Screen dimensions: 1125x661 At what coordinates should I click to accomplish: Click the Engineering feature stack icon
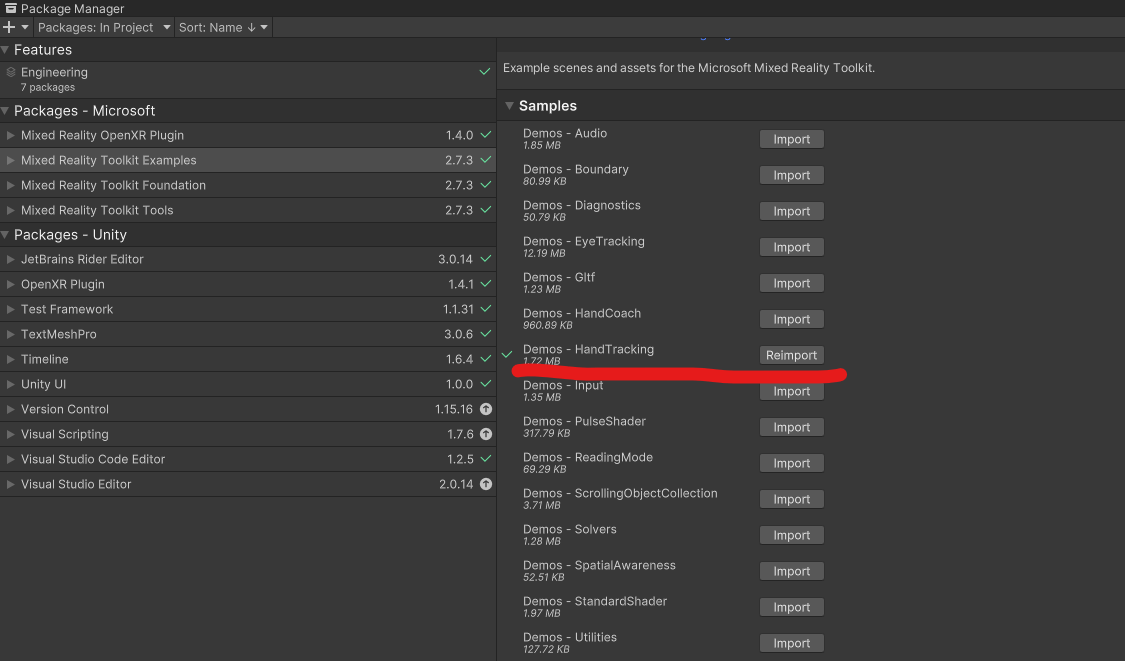tap(11, 72)
